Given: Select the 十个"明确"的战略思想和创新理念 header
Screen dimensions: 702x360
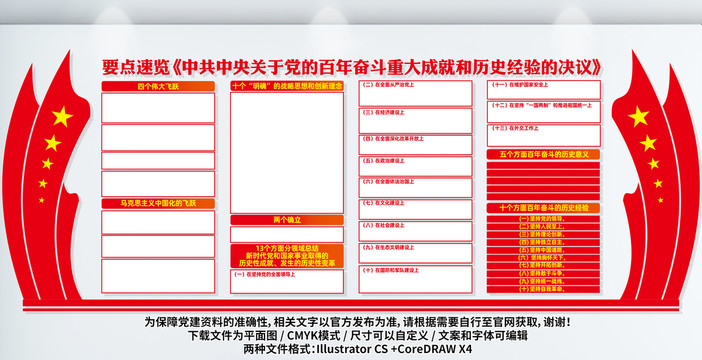Looking at the screenshot, I should [x=287, y=86].
